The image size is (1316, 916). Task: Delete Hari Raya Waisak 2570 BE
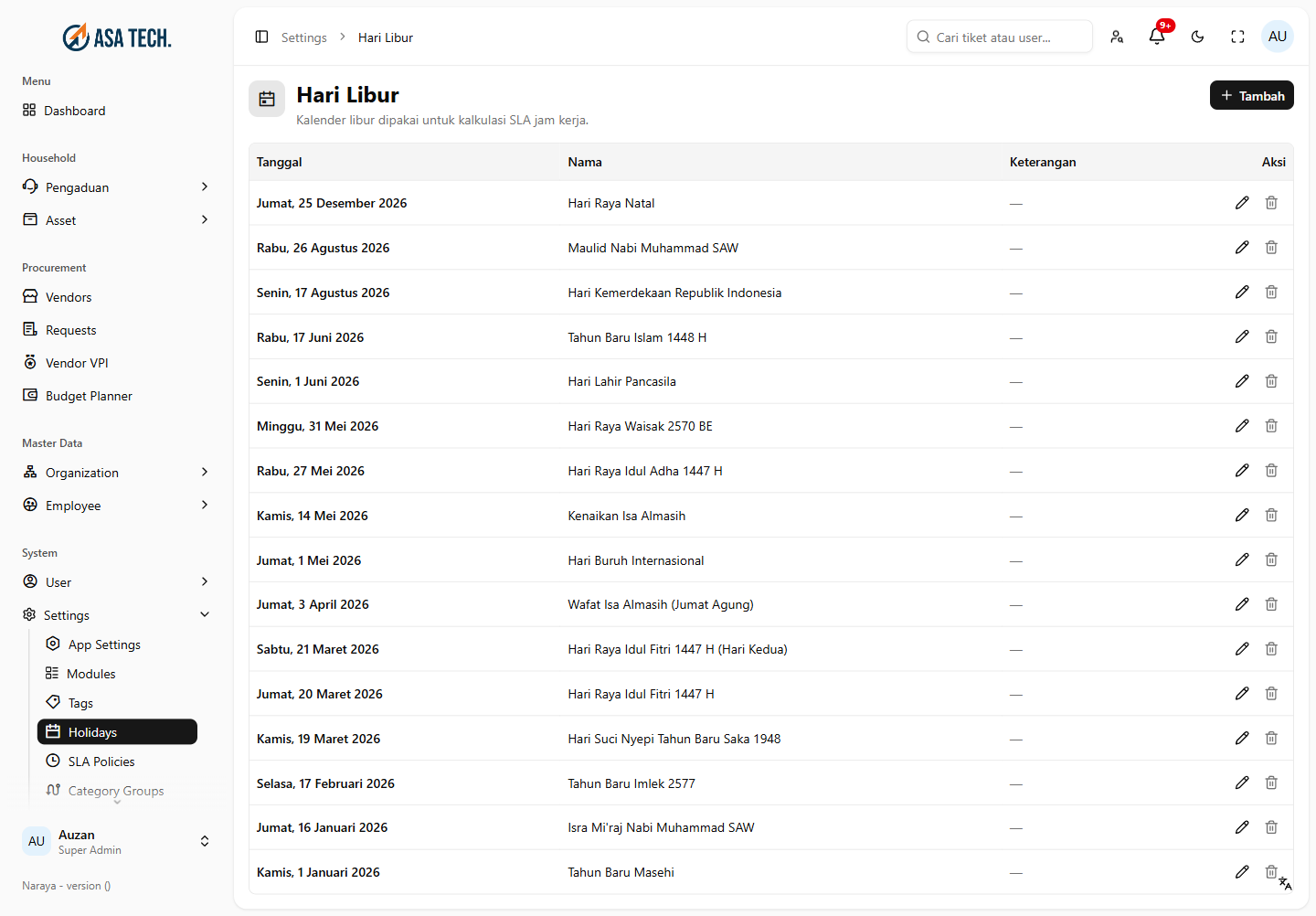click(x=1271, y=426)
